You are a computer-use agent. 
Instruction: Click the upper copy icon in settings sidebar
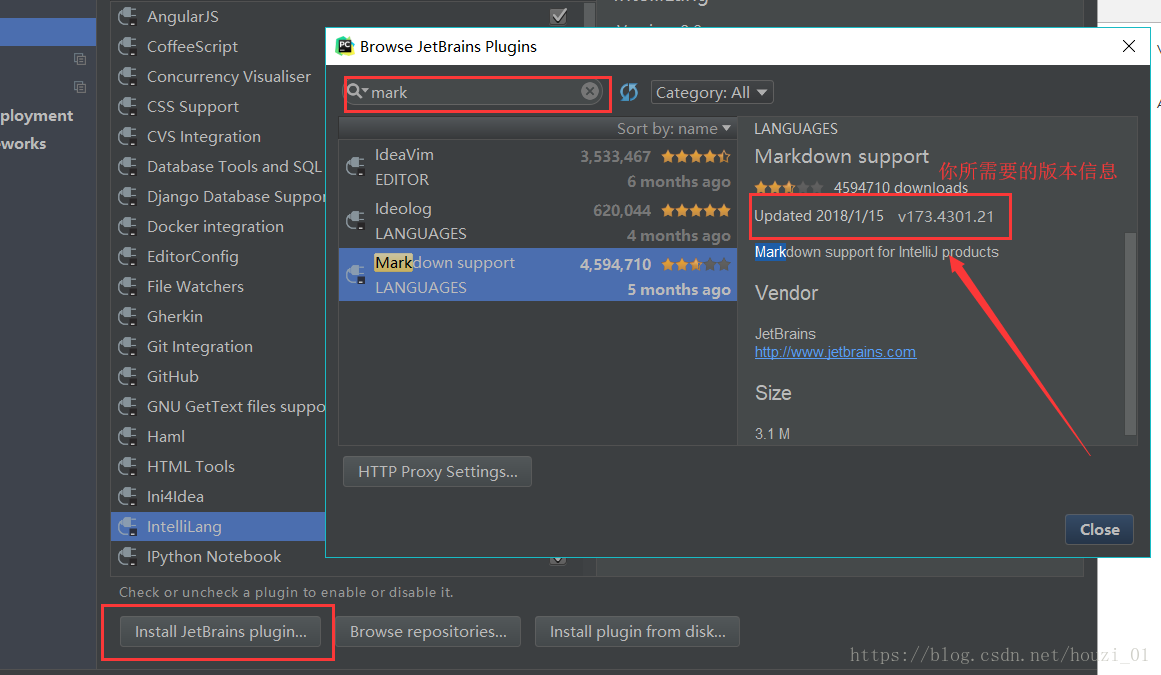[80, 58]
